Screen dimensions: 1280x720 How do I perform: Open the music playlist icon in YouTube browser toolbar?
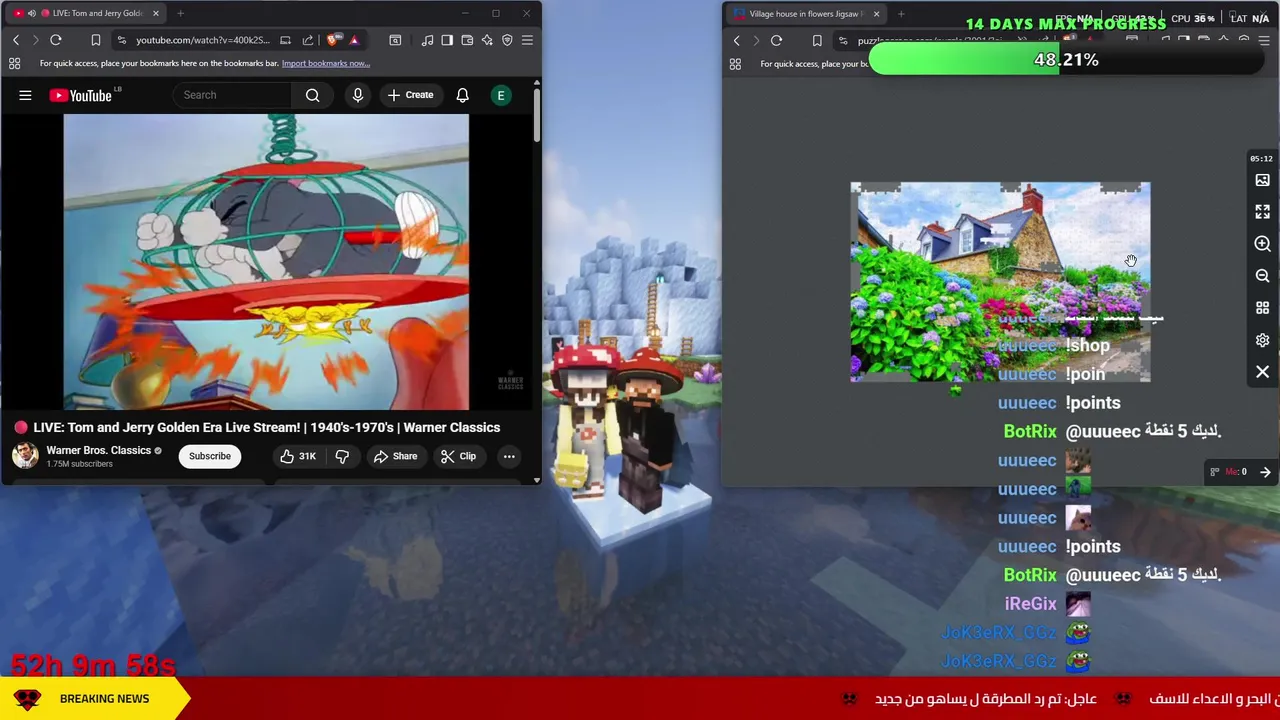point(427,40)
